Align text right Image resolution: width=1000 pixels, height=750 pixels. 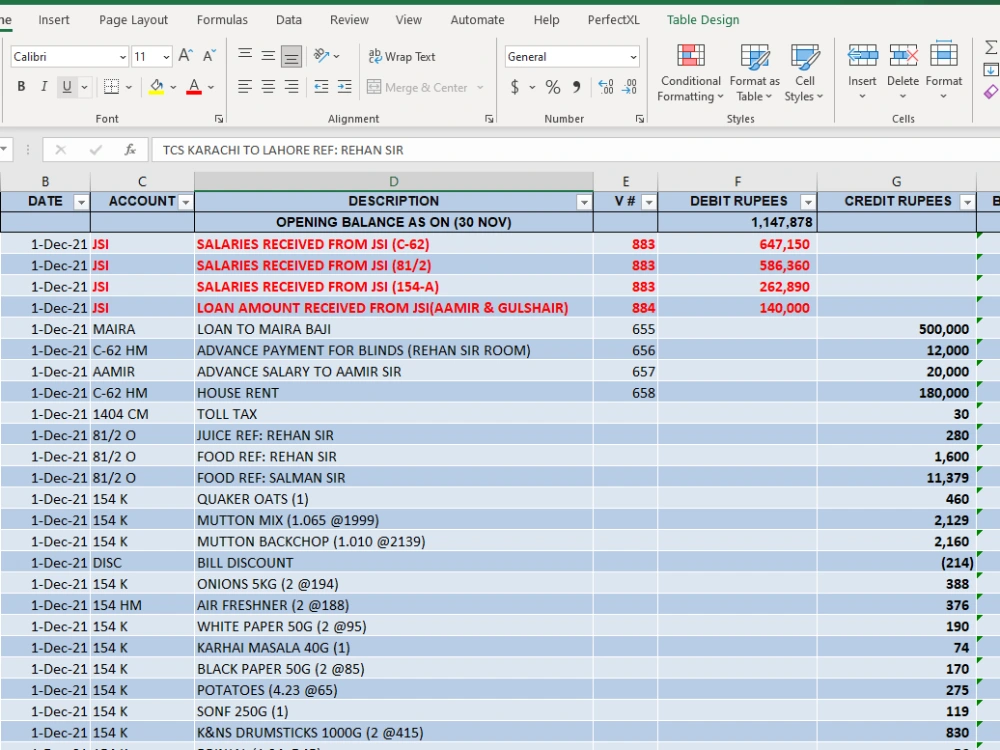[291, 87]
